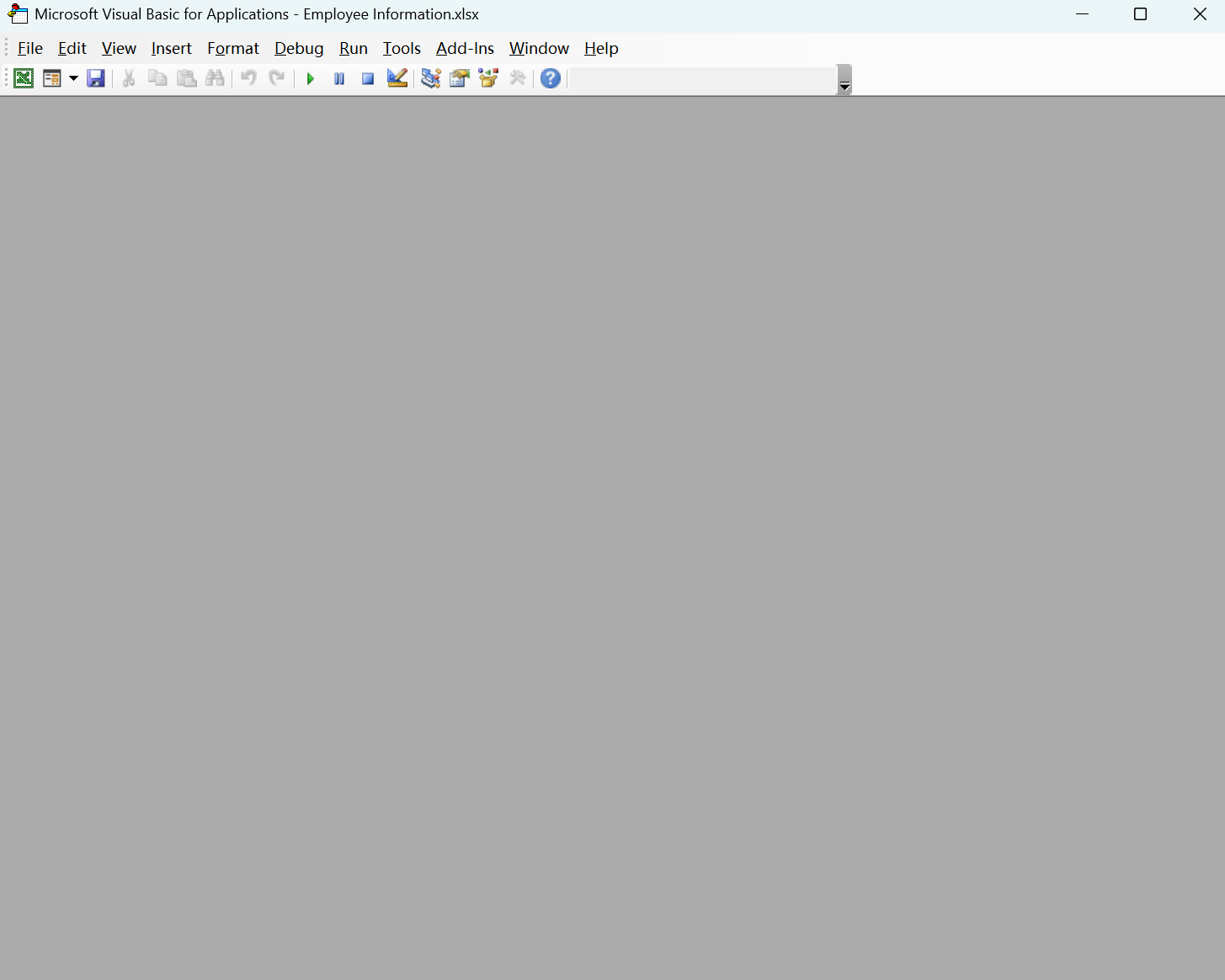Redo the last action

[277, 78]
